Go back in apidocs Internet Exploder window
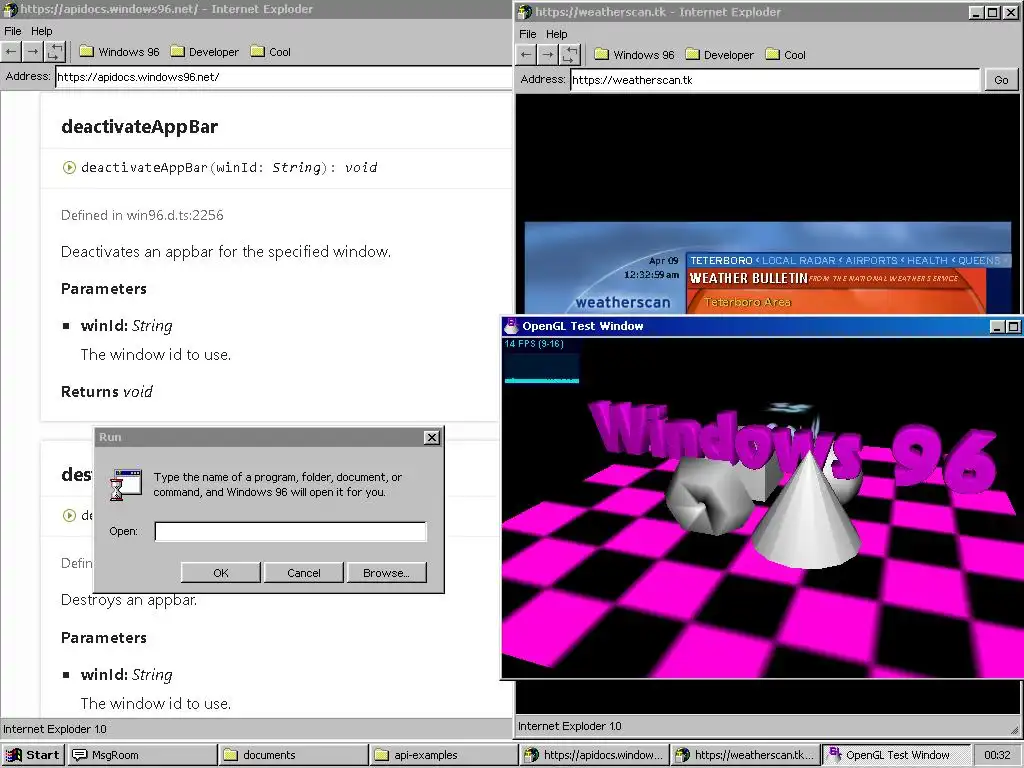The image size is (1024, 768). 11,52
